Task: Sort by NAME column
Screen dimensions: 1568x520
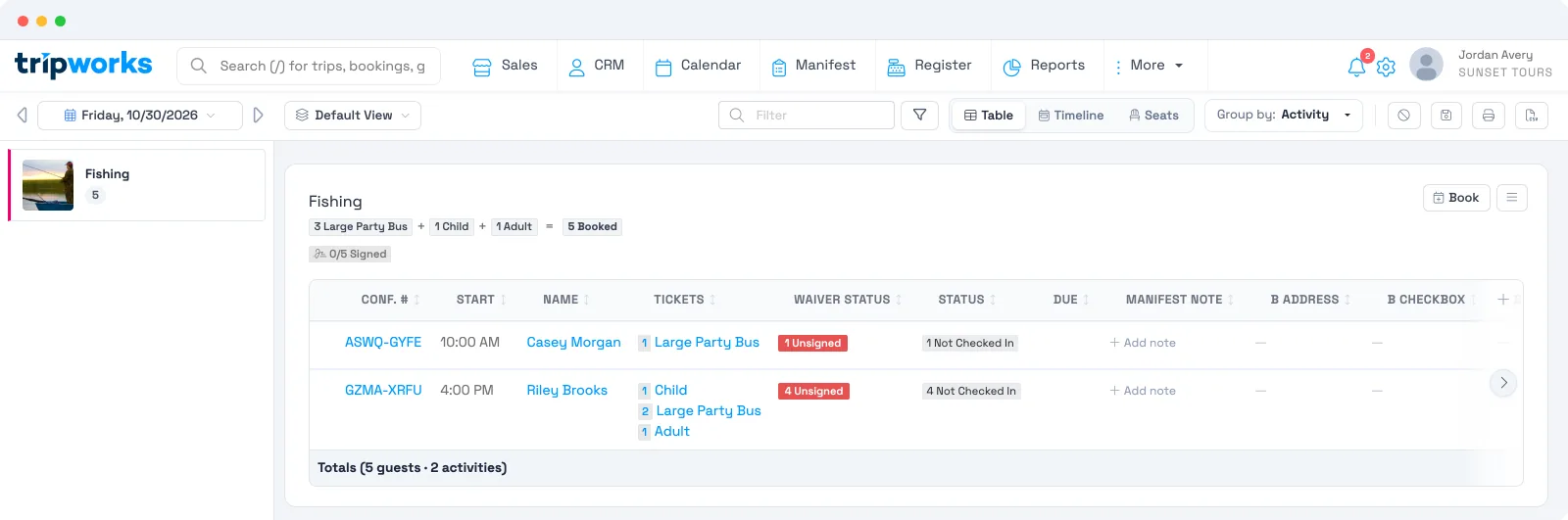Action: point(565,300)
